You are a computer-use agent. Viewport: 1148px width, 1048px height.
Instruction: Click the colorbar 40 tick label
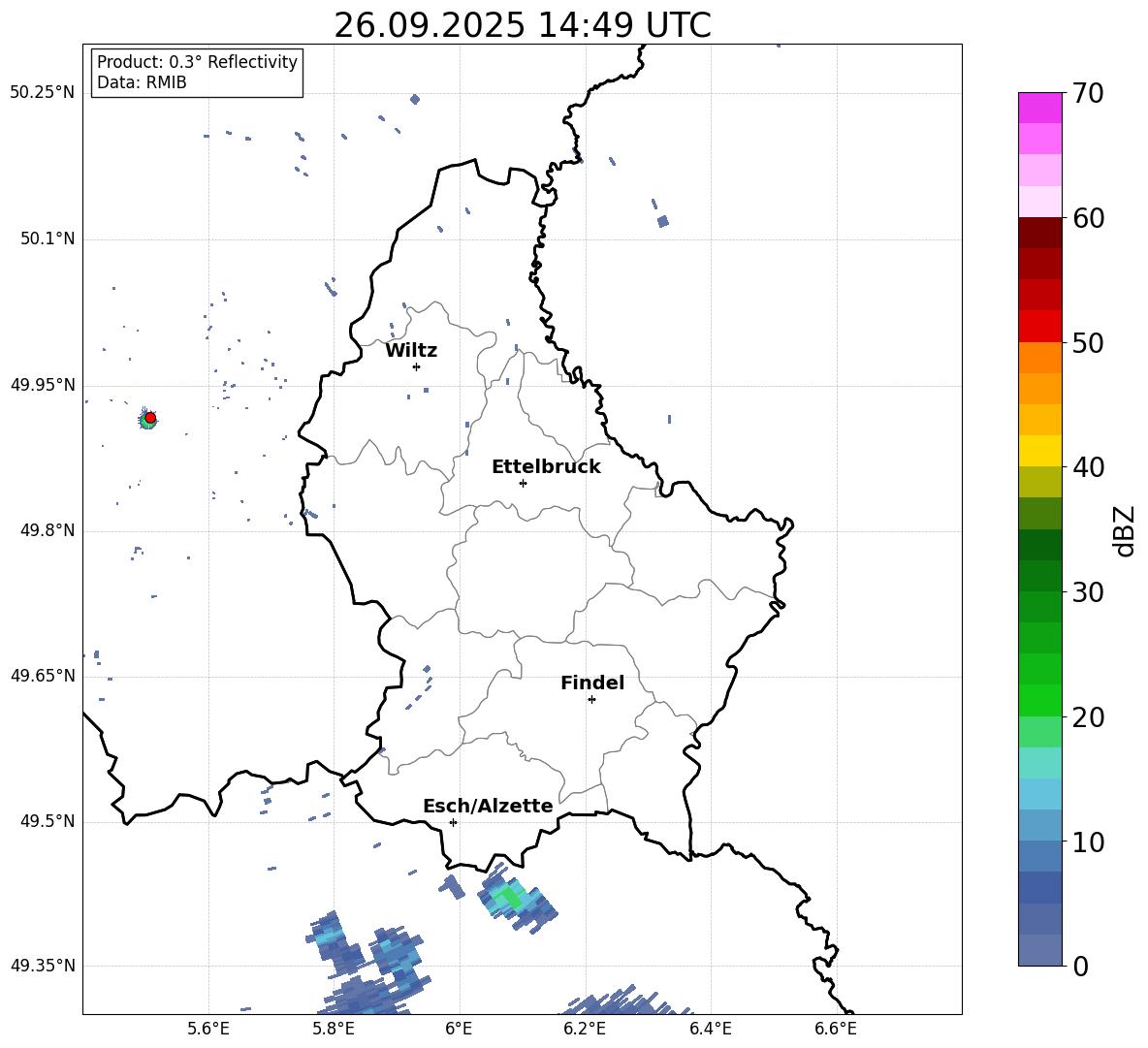coord(1088,467)
